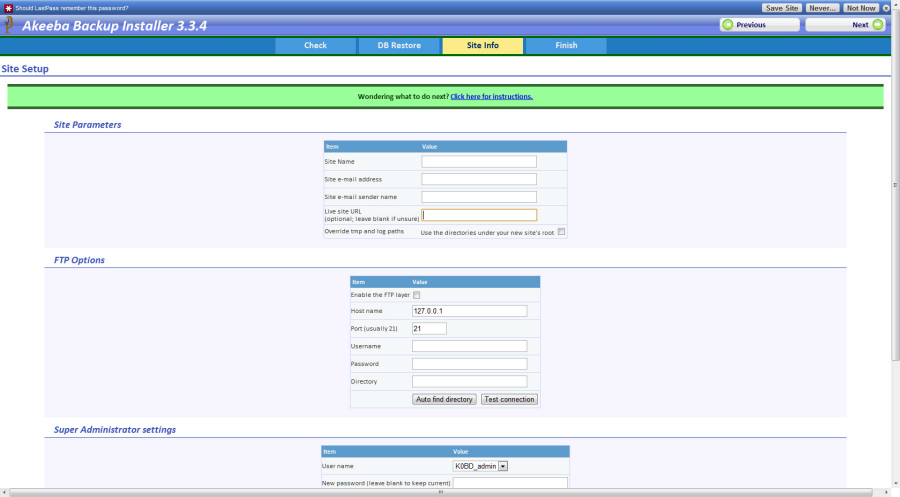Enable the FTP layer checkbox

[417, 295]
